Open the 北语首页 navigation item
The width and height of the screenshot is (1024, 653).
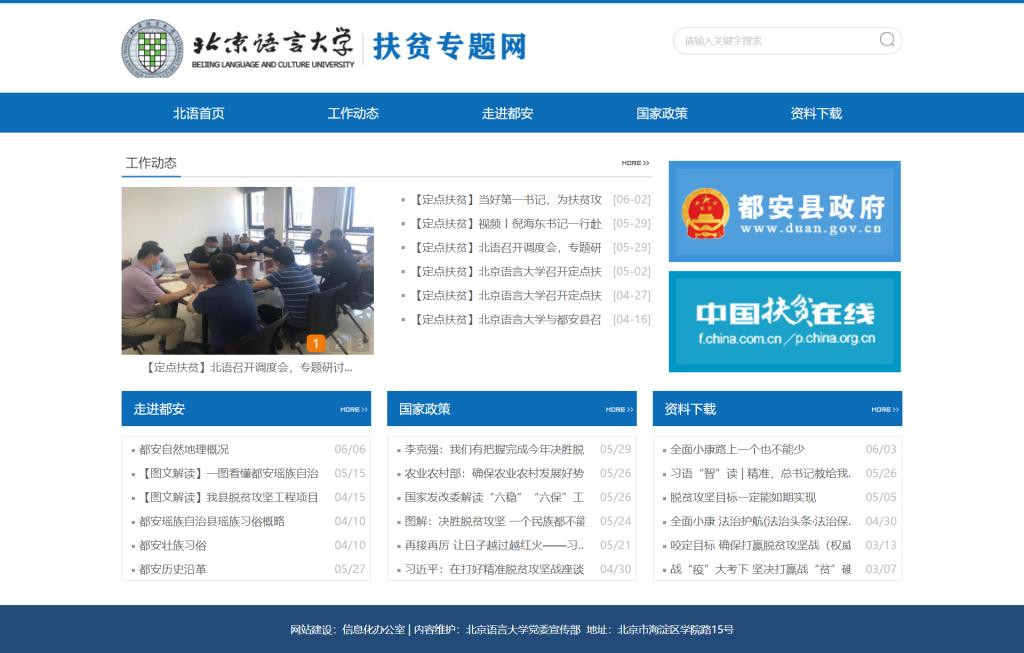198,113
